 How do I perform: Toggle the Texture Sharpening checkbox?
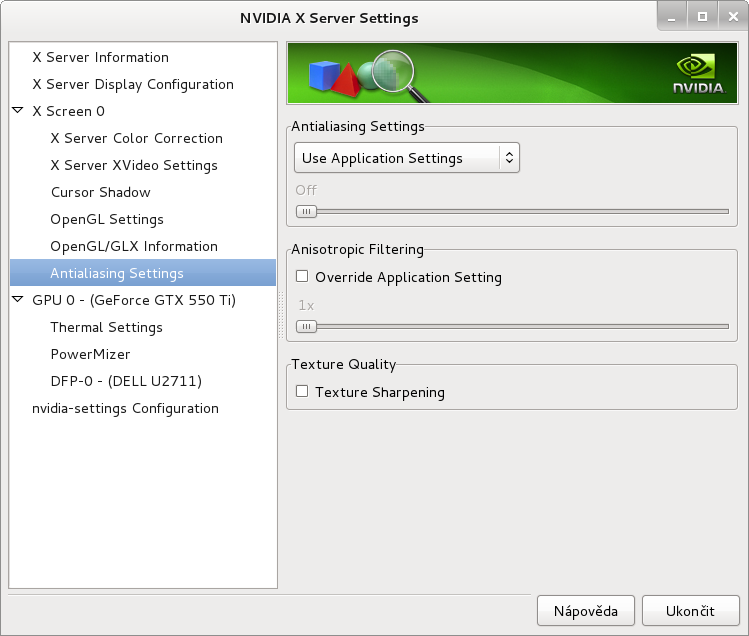tap(302, 391)
